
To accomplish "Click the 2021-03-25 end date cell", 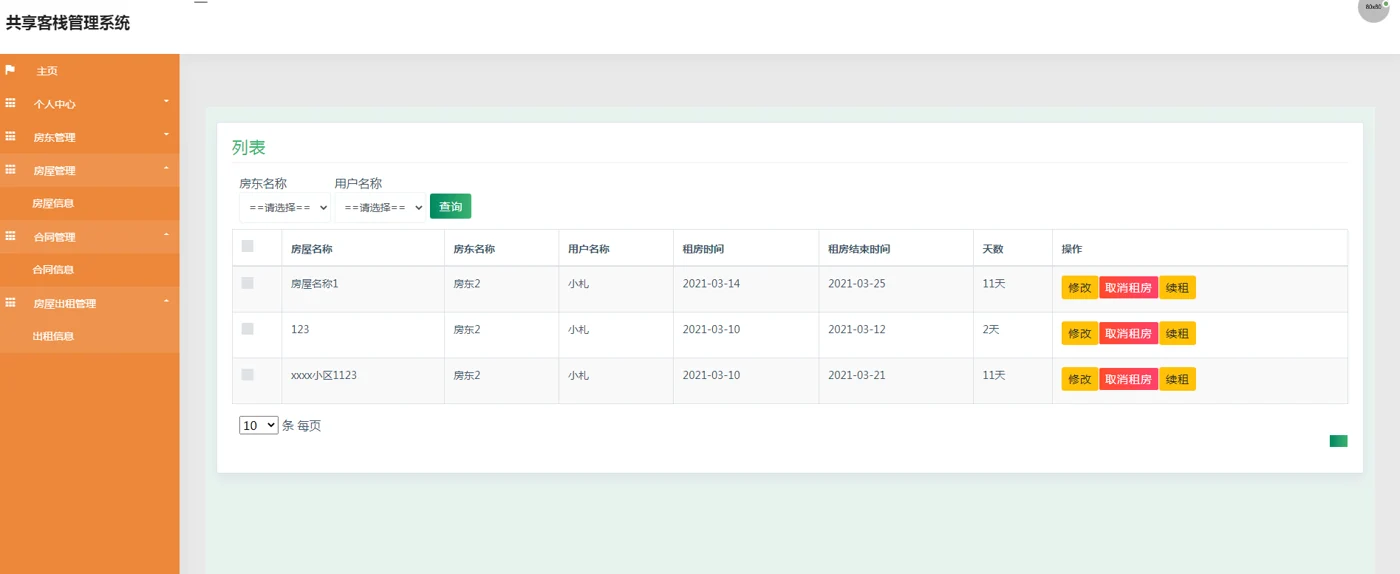I will tap(857, 284).
